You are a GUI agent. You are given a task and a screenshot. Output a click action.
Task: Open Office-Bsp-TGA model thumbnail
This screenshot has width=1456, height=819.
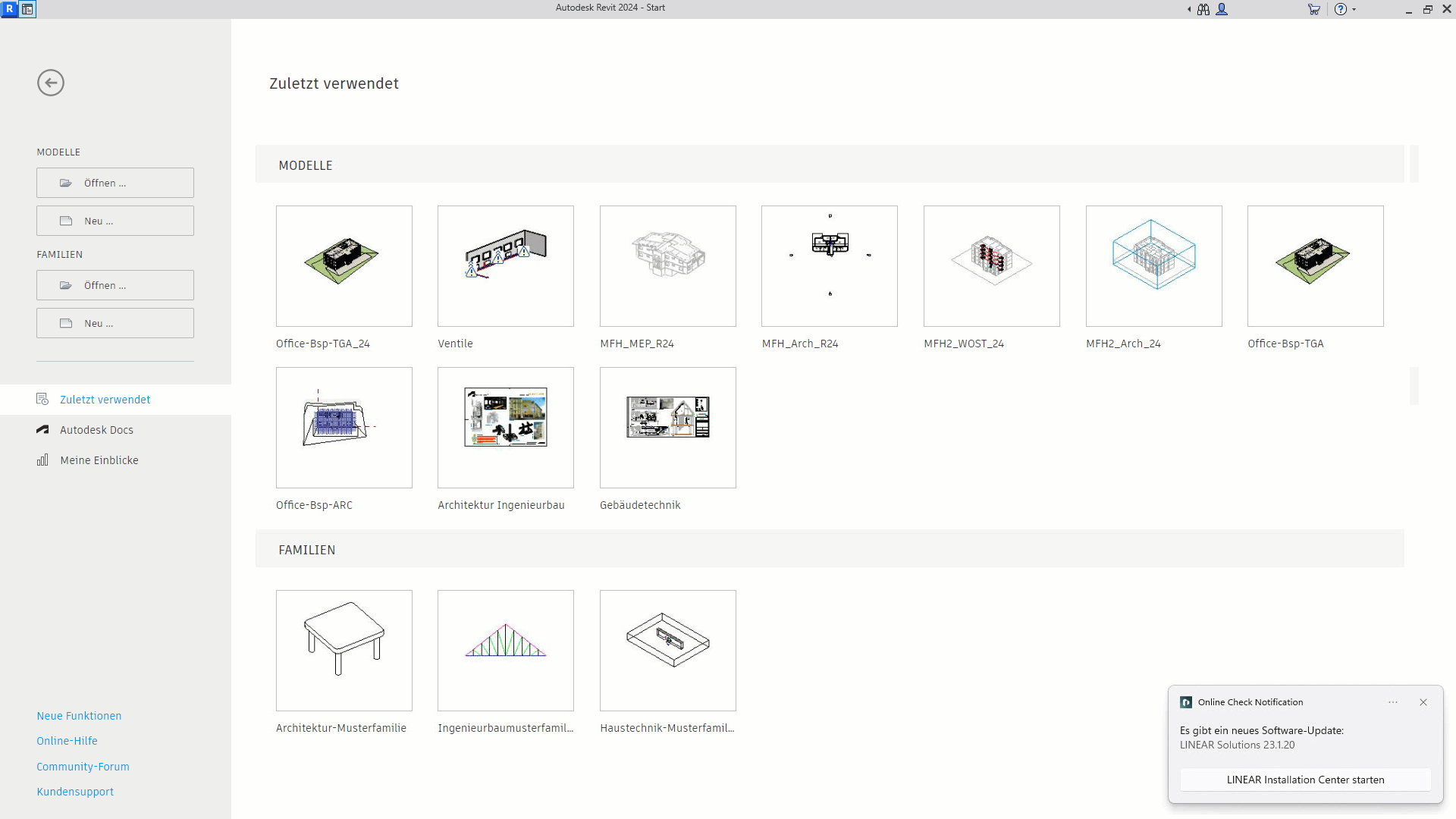(x=1316, y=266)
